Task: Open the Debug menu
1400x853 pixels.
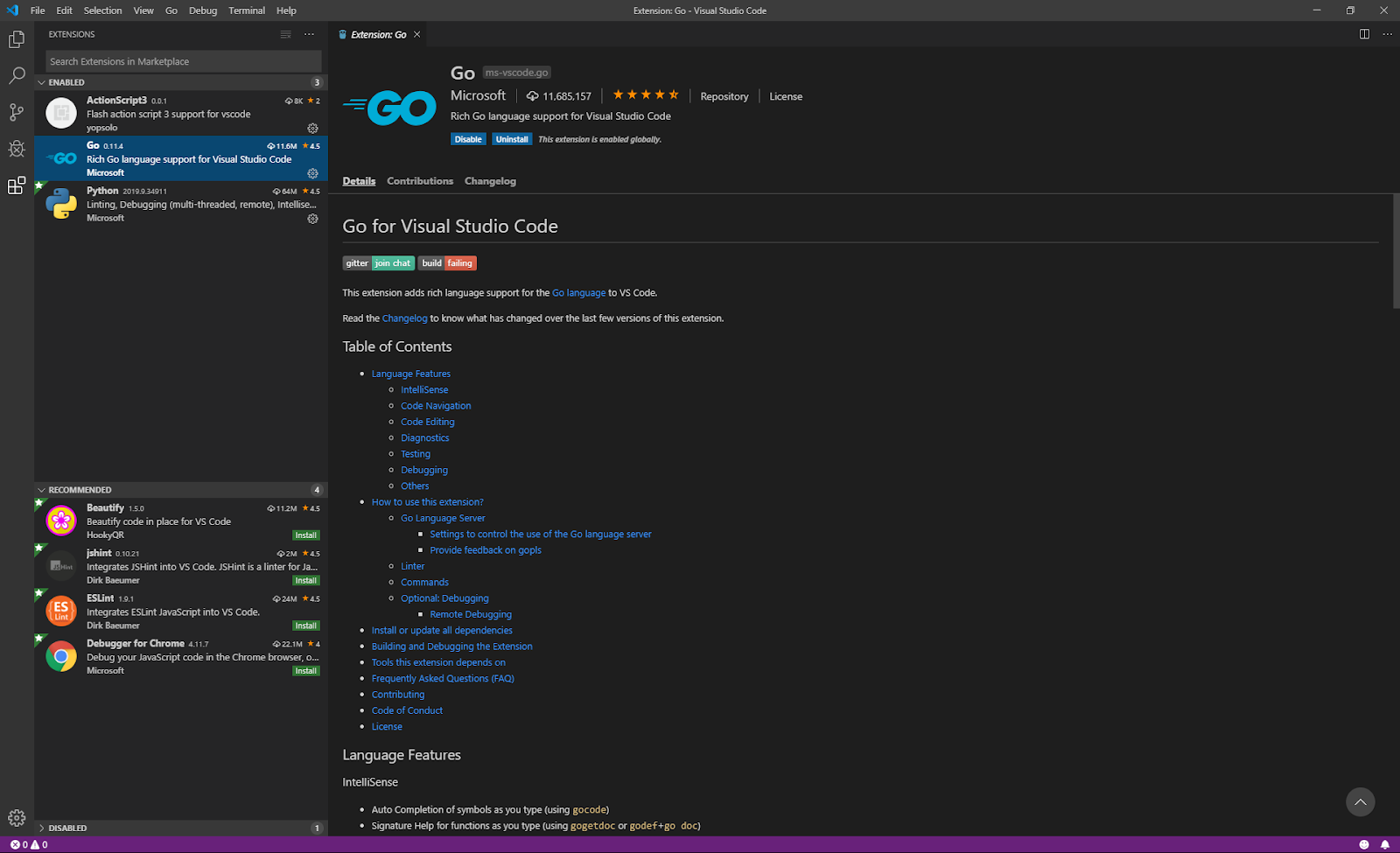Action: point(203,10)
